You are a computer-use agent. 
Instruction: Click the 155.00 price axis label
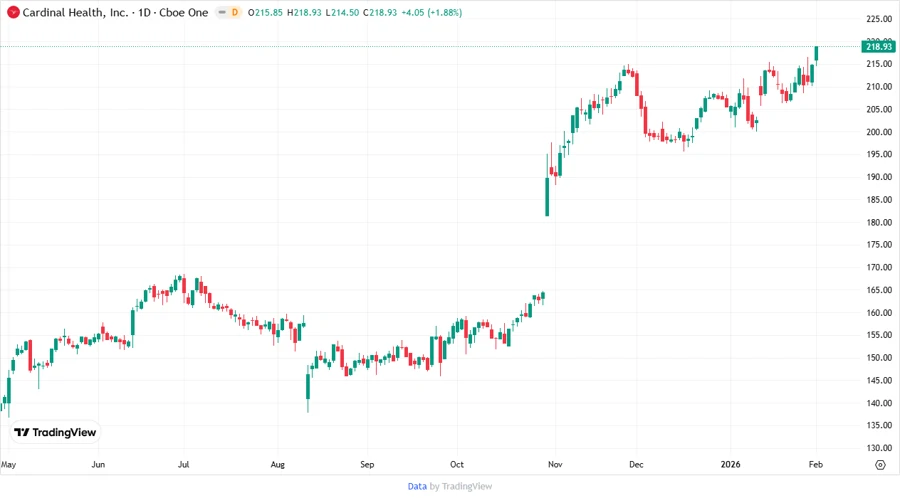coord(879,335)
